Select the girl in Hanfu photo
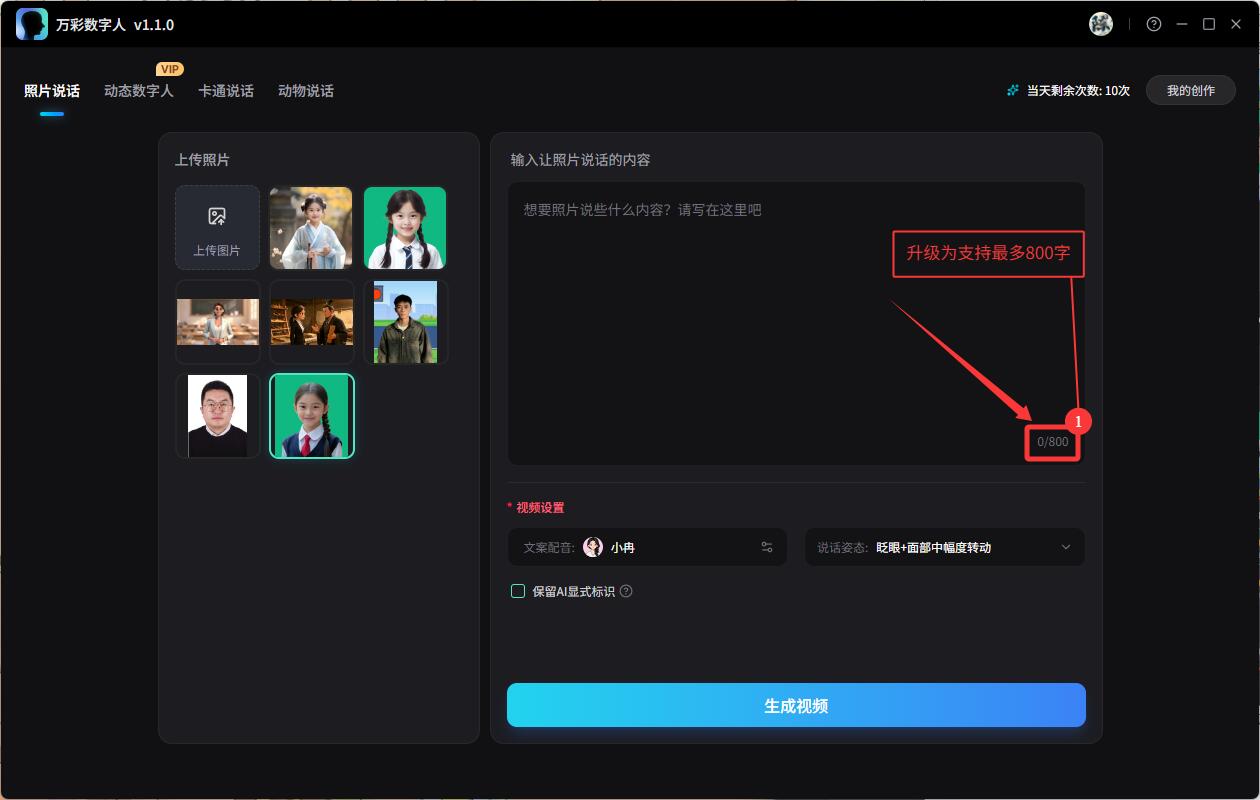 click(311, 228)
